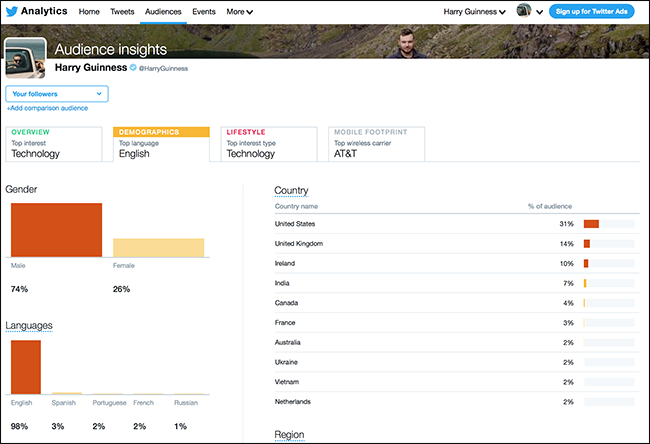
Task: Click the Ireland country name
Action: (285, 263)
